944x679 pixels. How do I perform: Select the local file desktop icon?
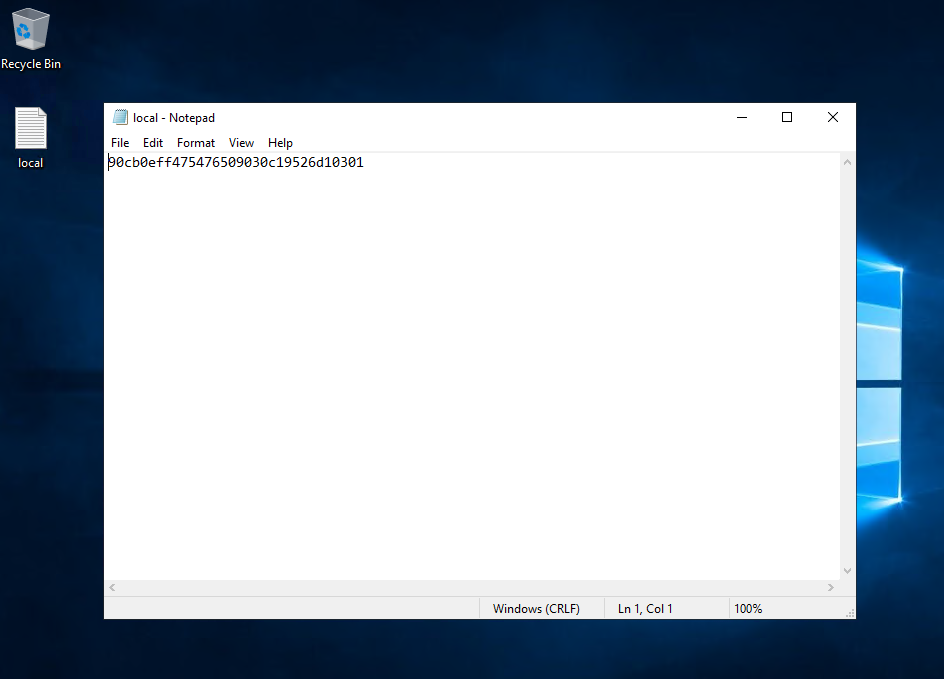pos(30,138)
